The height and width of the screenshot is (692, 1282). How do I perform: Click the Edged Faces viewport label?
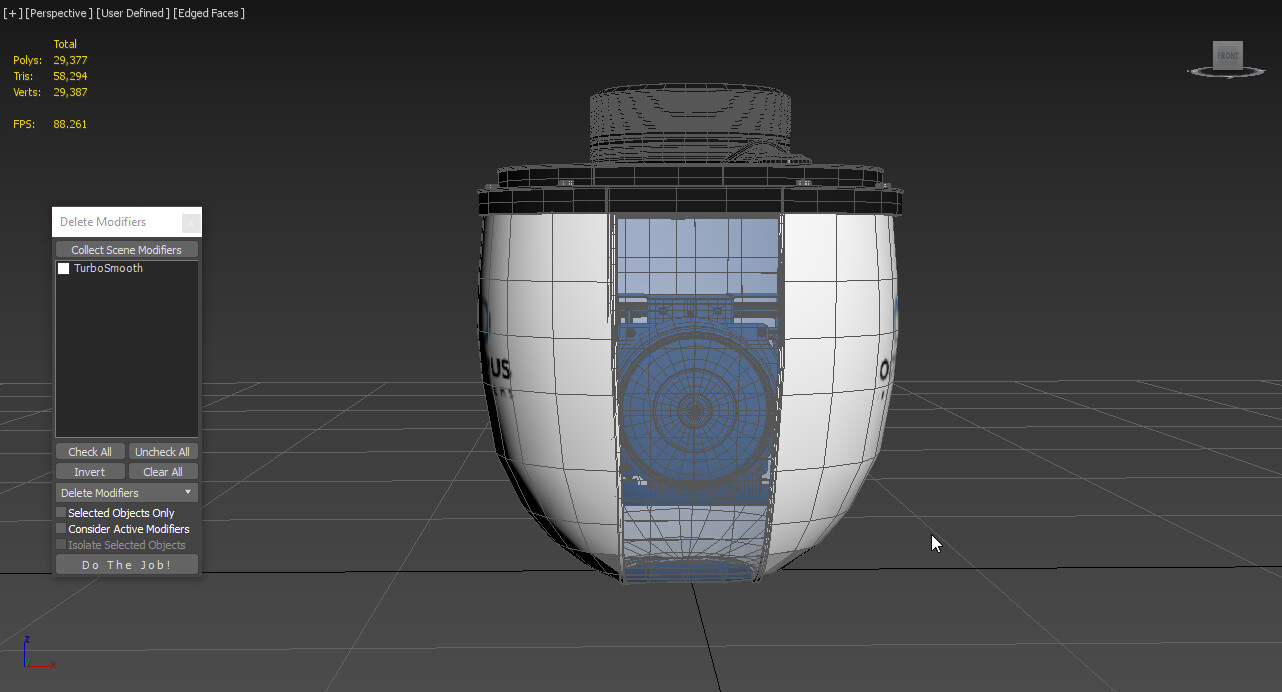207,12
